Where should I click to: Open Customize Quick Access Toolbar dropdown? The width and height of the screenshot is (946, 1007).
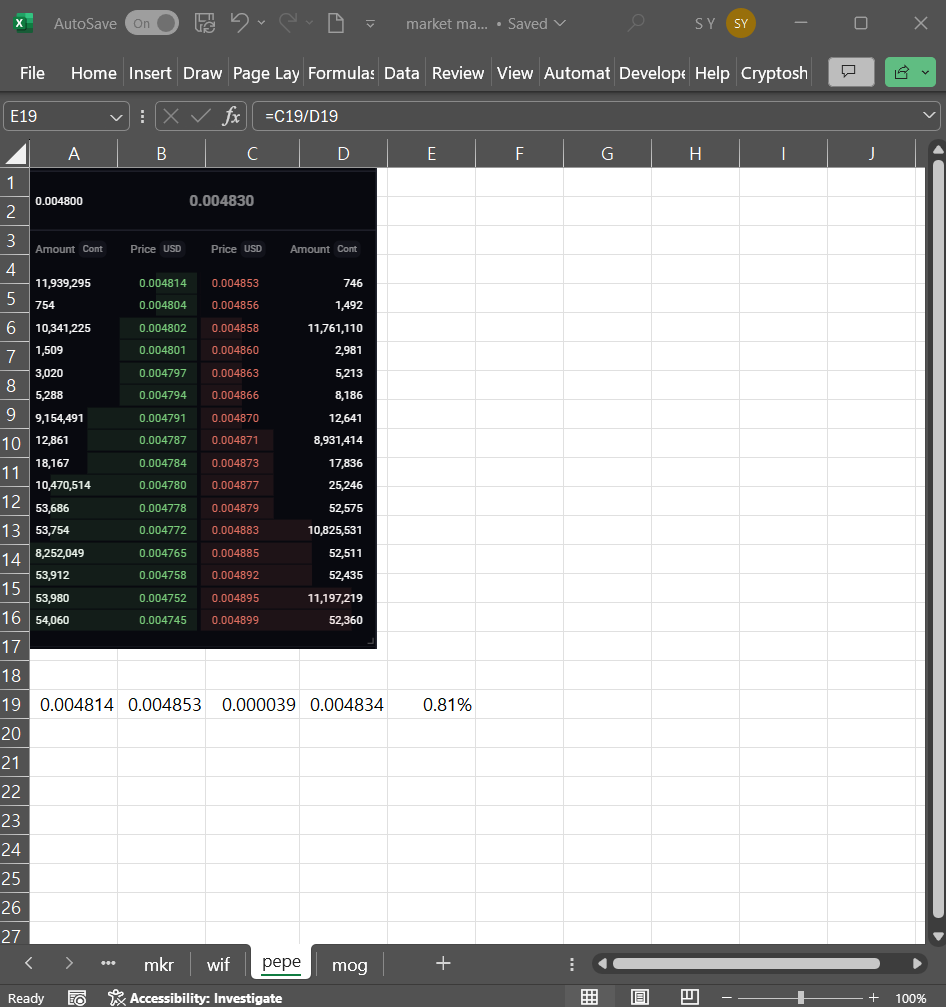(370, 24)
